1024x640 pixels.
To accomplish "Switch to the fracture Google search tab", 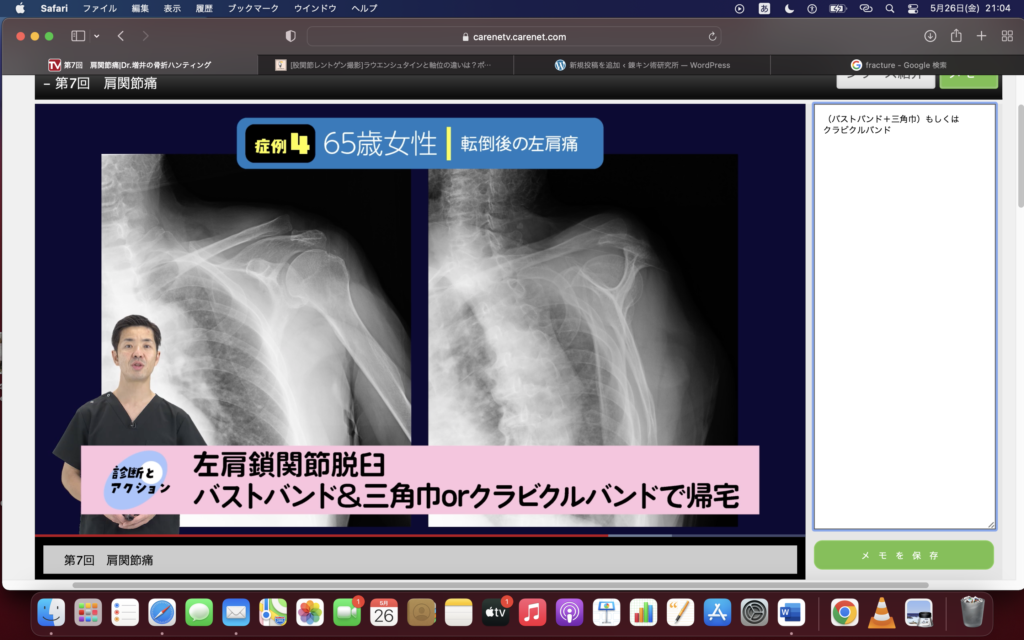I will (x=898, y=65).
